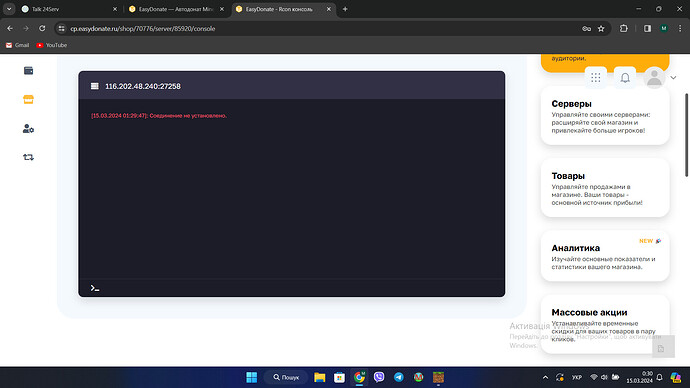The height and width of the screenshot is (388, 690).
Task: Open the browser extensions menu
Action: point(624,29)
